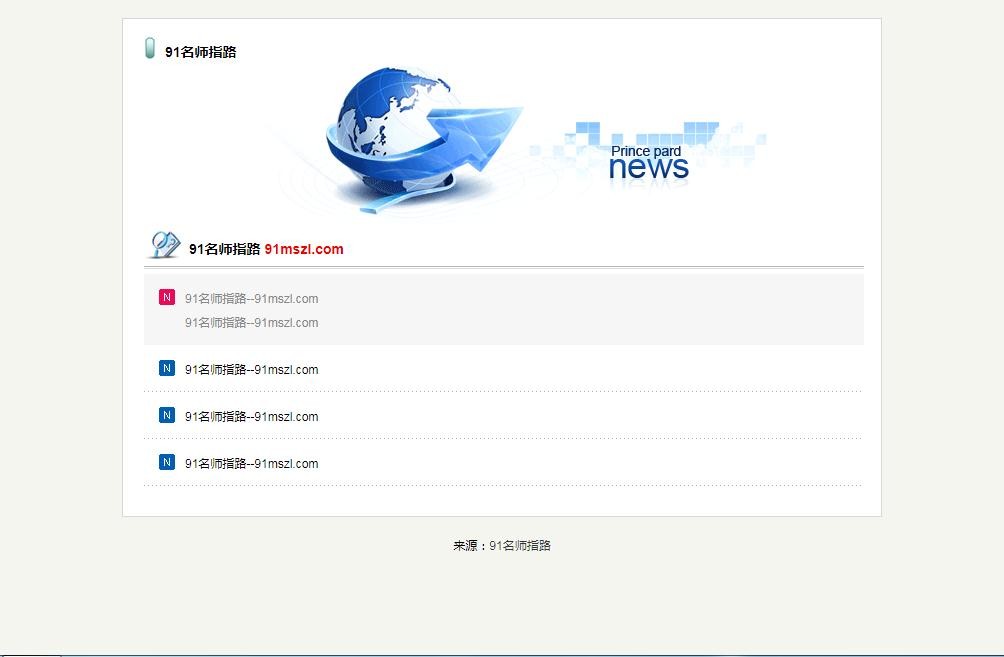Click the bold 91名师指路 section heading
This screenshot has width=1004, height=657.
[x=224, y=249]
